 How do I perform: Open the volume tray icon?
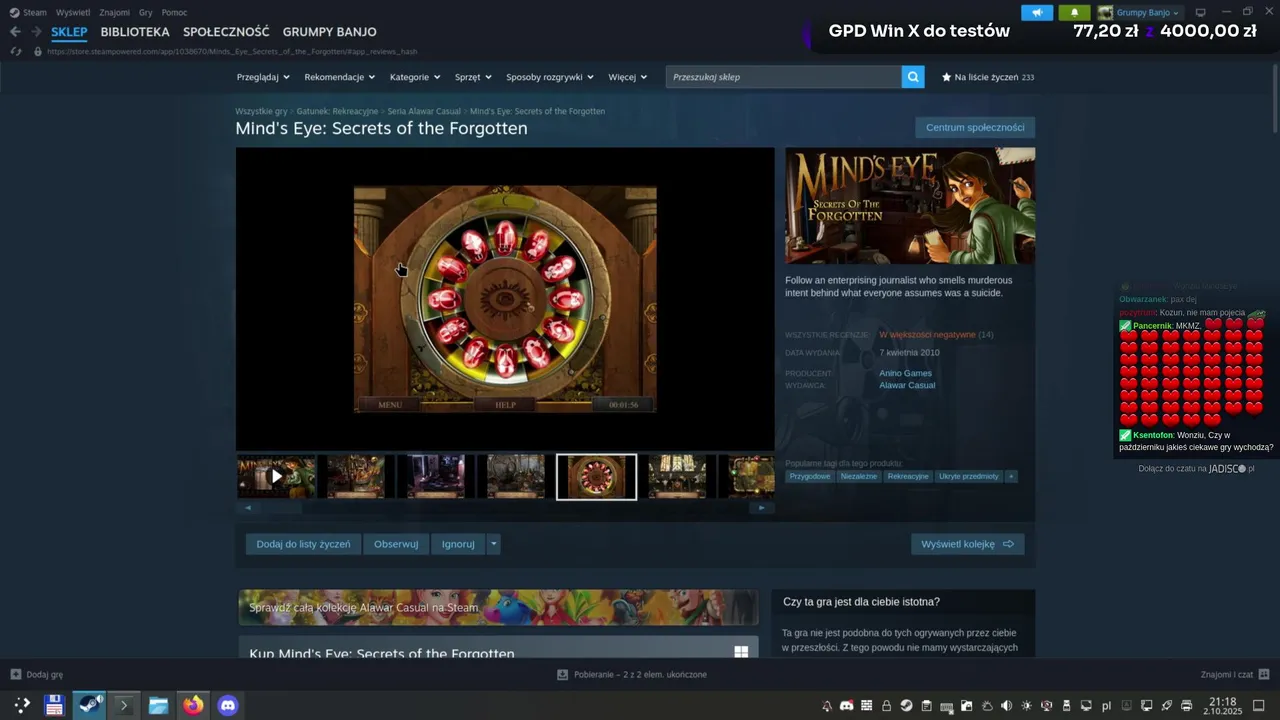(1007, 706)
